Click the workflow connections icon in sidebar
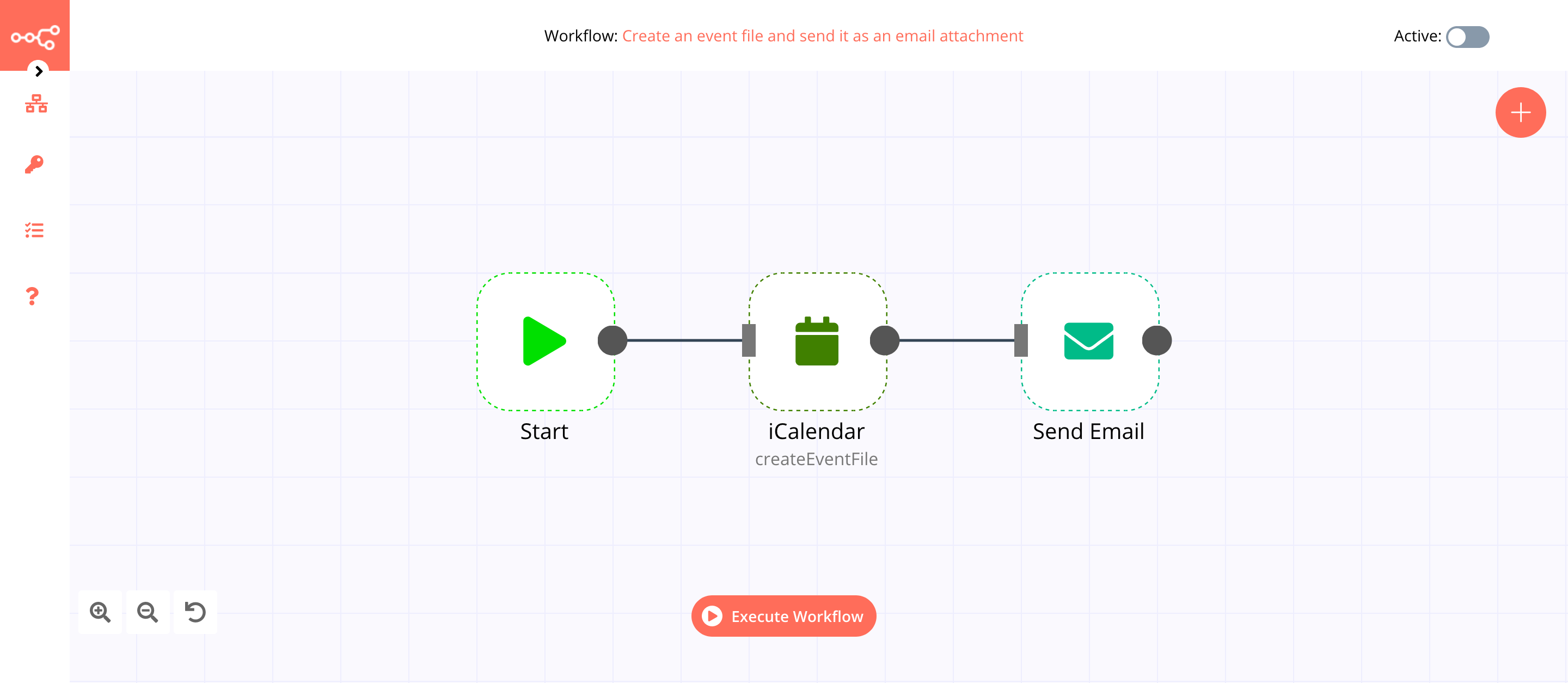The width and height of the screenshot is (1568, 683). click(x=35, y=104)
